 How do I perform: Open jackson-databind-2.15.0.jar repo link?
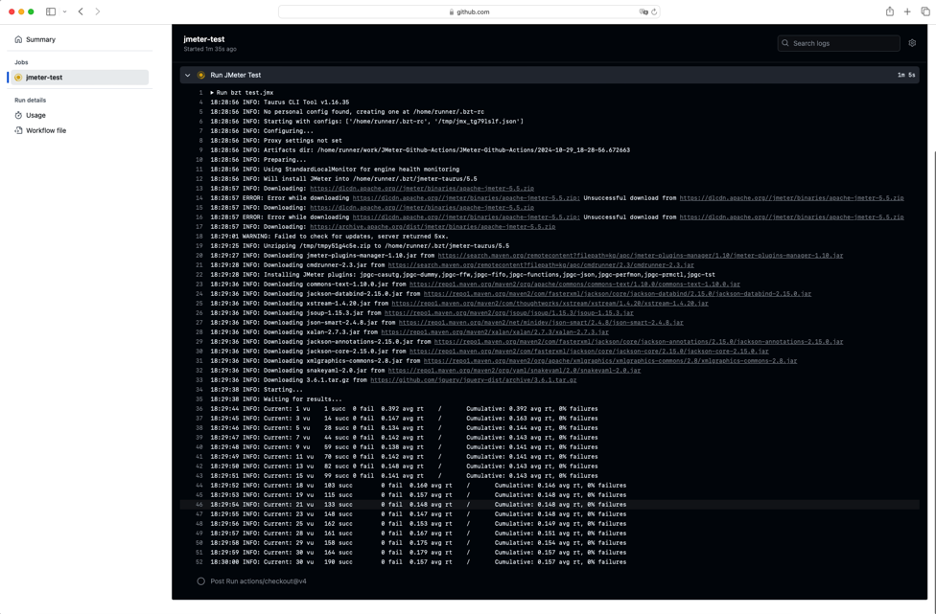pos(617,294)
